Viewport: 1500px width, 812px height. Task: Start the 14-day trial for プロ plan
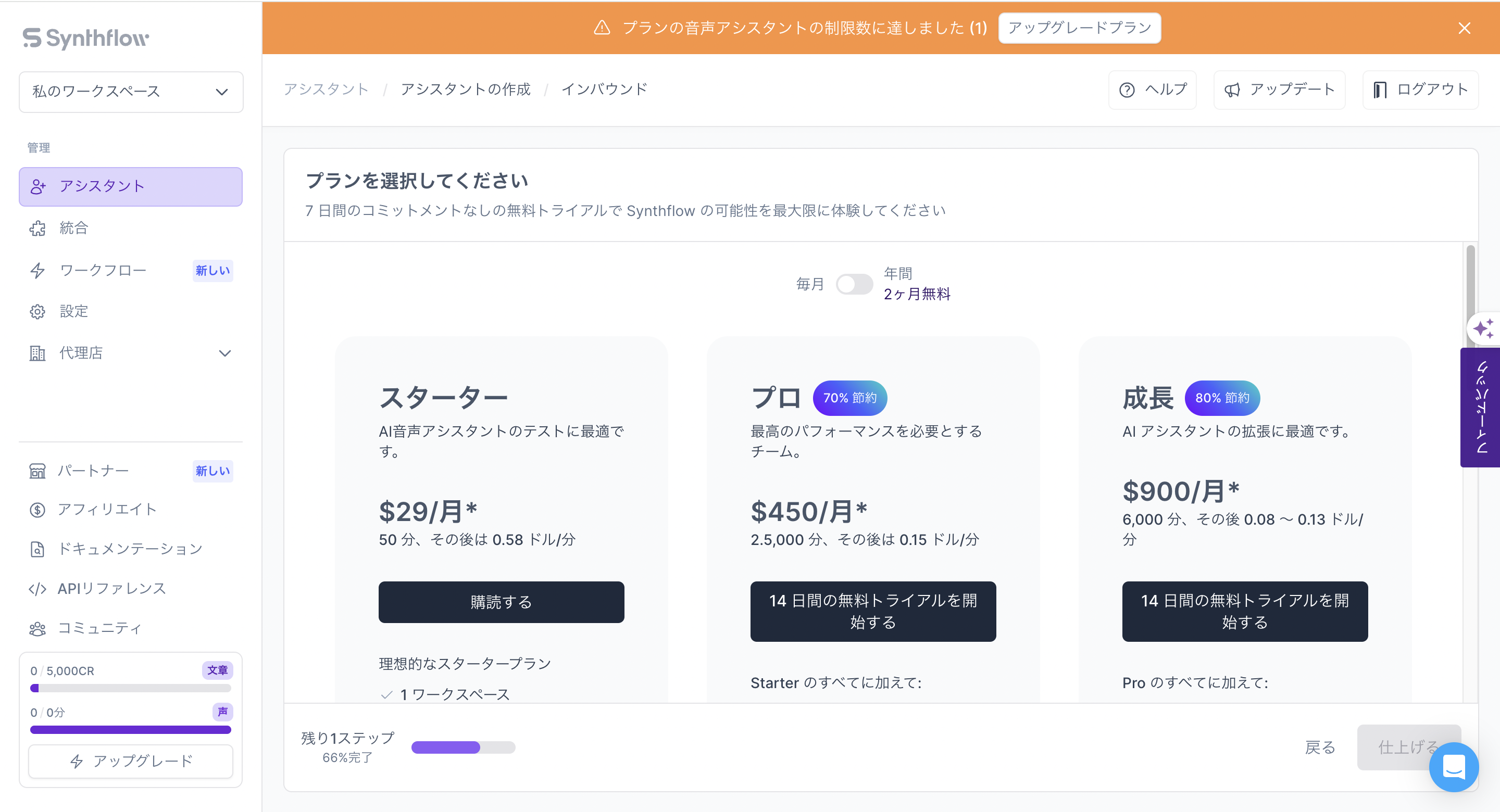[x=873, y=611]
